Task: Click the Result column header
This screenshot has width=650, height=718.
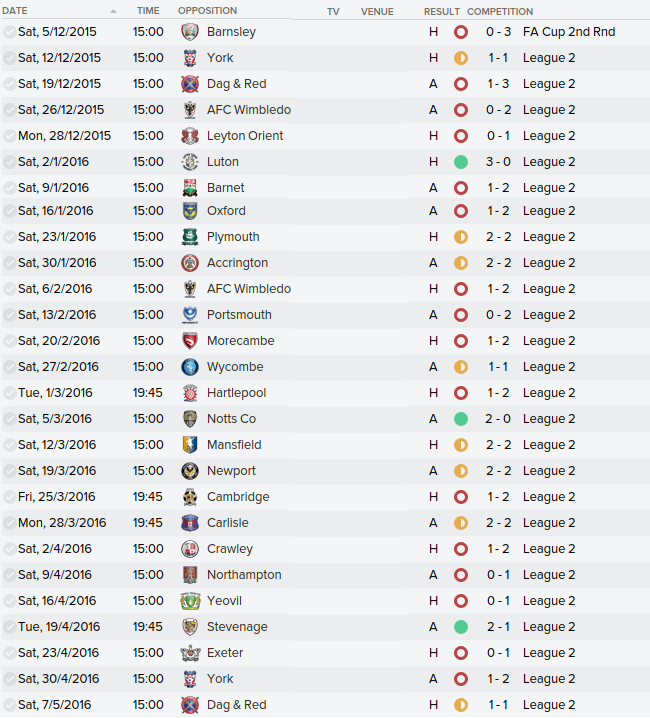Action: (x=442, y=11)
